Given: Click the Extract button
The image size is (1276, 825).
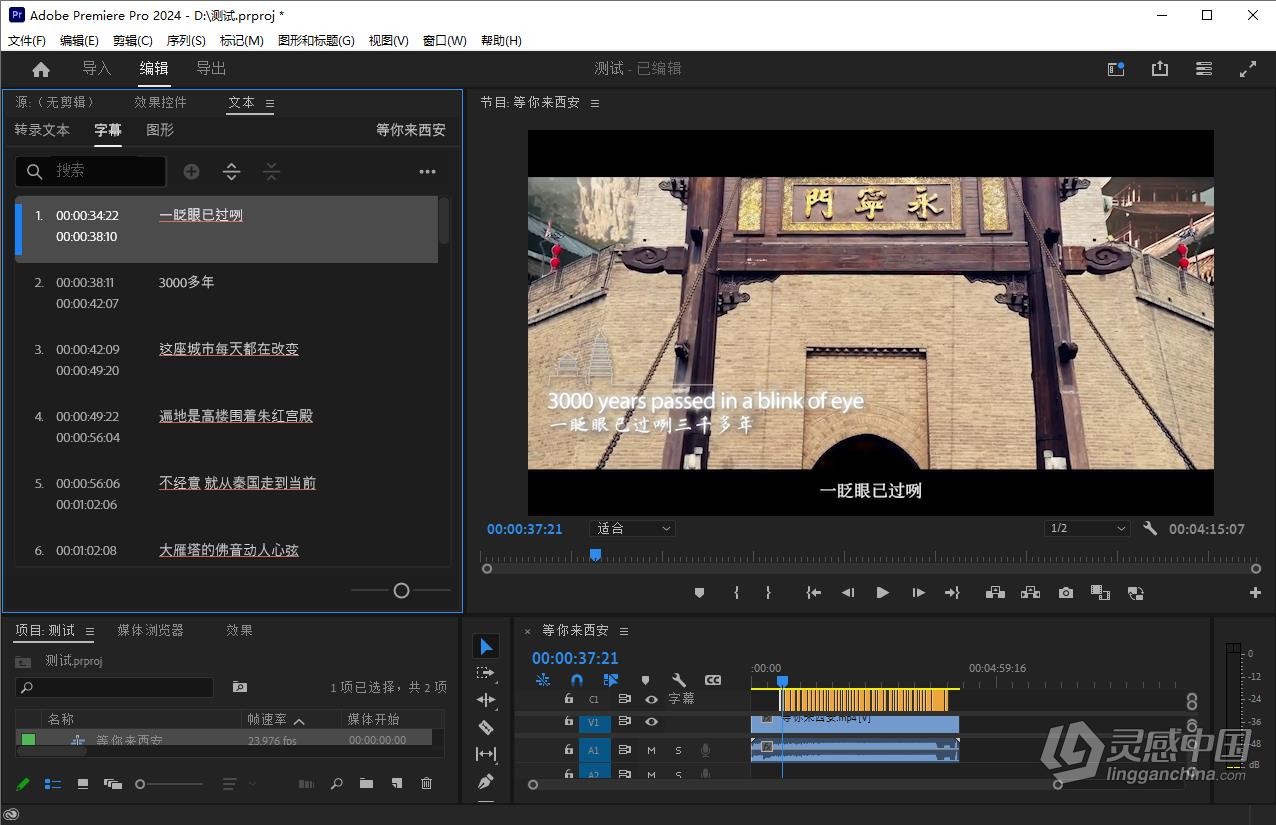Looking at the screenshot, I should (x=1030, y=593).
